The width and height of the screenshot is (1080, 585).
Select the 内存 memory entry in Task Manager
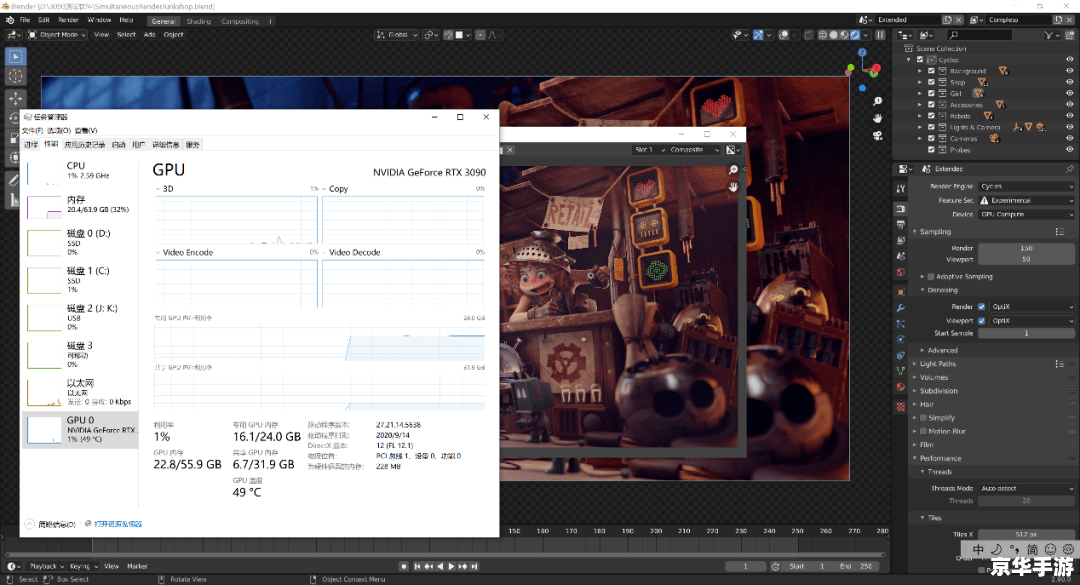tap(81, 205)
